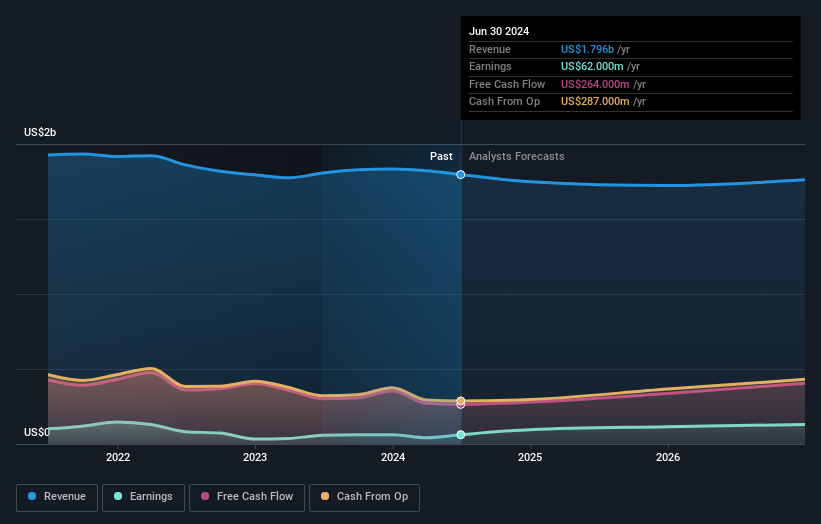The height and width of the screenshot is (524, 821).
Task: Click the US$0 y-axis label
Action: pos(37,432)
